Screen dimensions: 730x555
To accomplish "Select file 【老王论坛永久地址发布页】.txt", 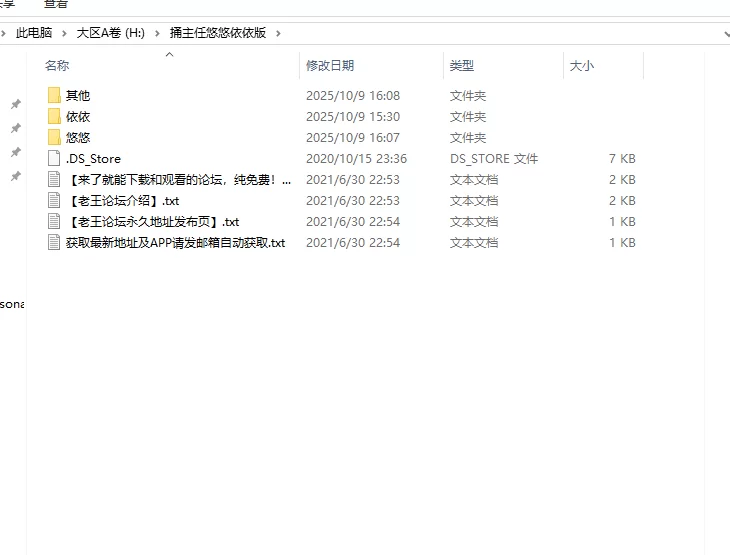I will coord(153,222).
